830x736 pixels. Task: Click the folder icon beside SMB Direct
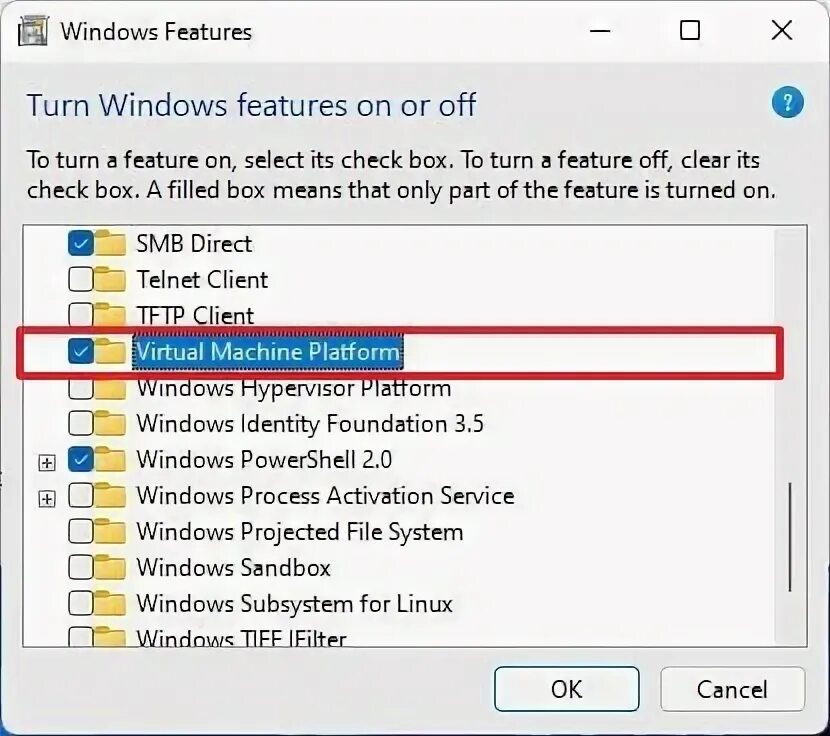pos(111,243)
